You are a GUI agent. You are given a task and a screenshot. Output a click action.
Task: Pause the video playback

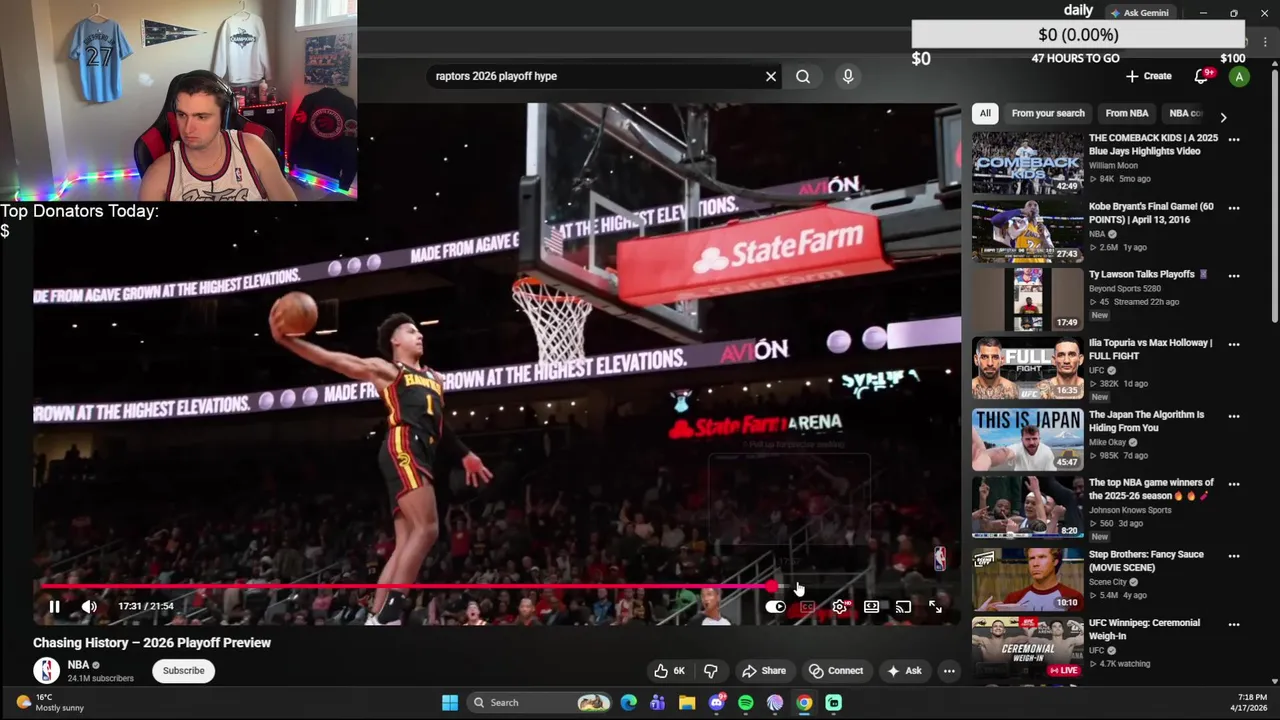click(55, 606)
